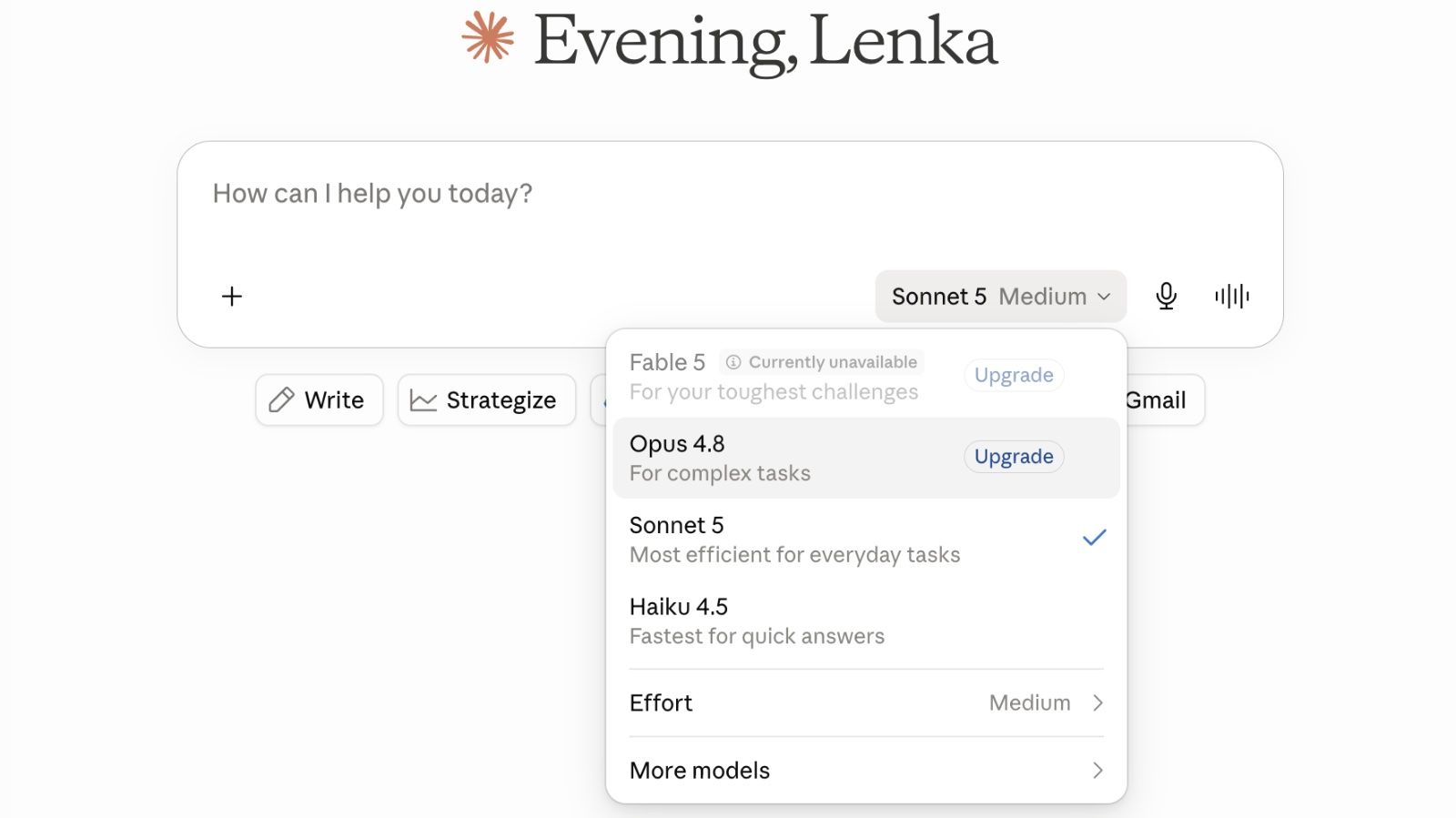This screenshot has height=818, width=1456.
Task: Click the blue checkmark next to Sonnet 5
Action: [x=1095, y=538]
